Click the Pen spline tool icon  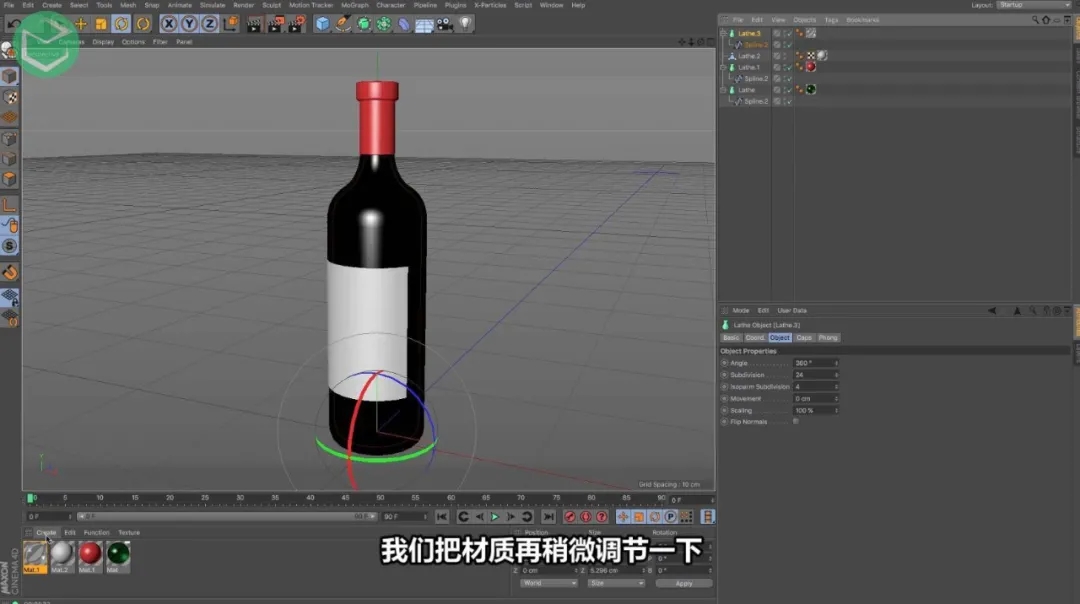tap(342, 23)
